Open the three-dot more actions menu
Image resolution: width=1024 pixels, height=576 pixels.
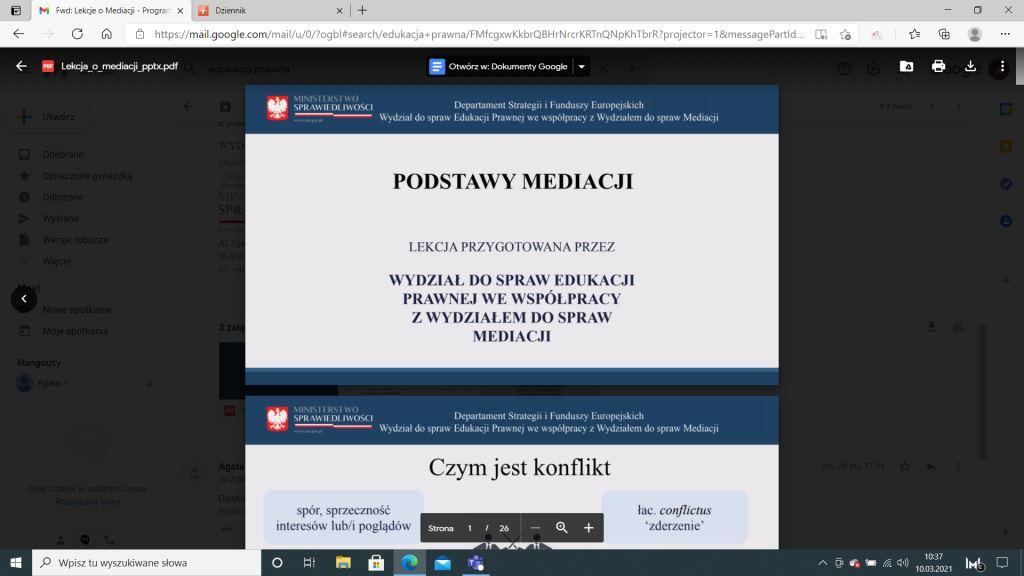pos(1002,66)
